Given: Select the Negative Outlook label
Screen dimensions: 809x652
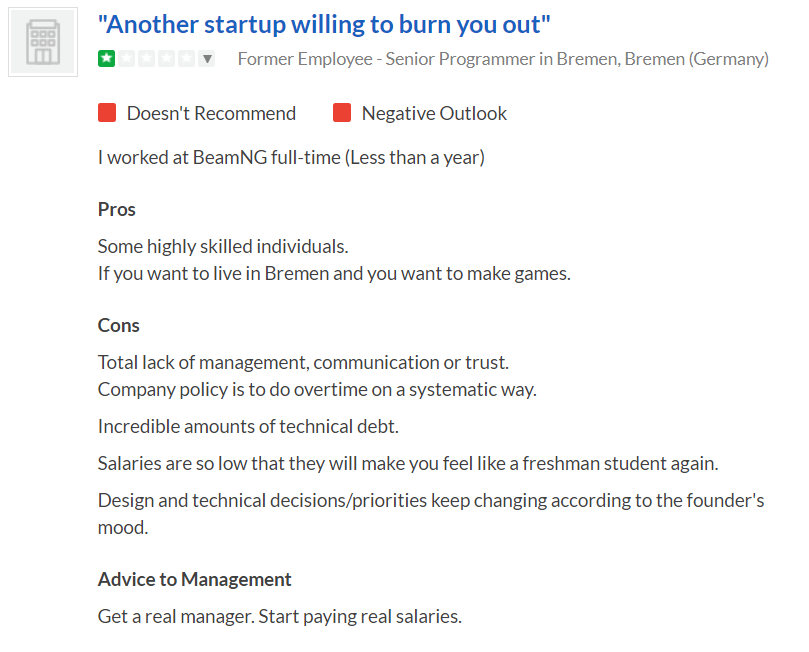Looking at the screenshot, I should [434, 113].
